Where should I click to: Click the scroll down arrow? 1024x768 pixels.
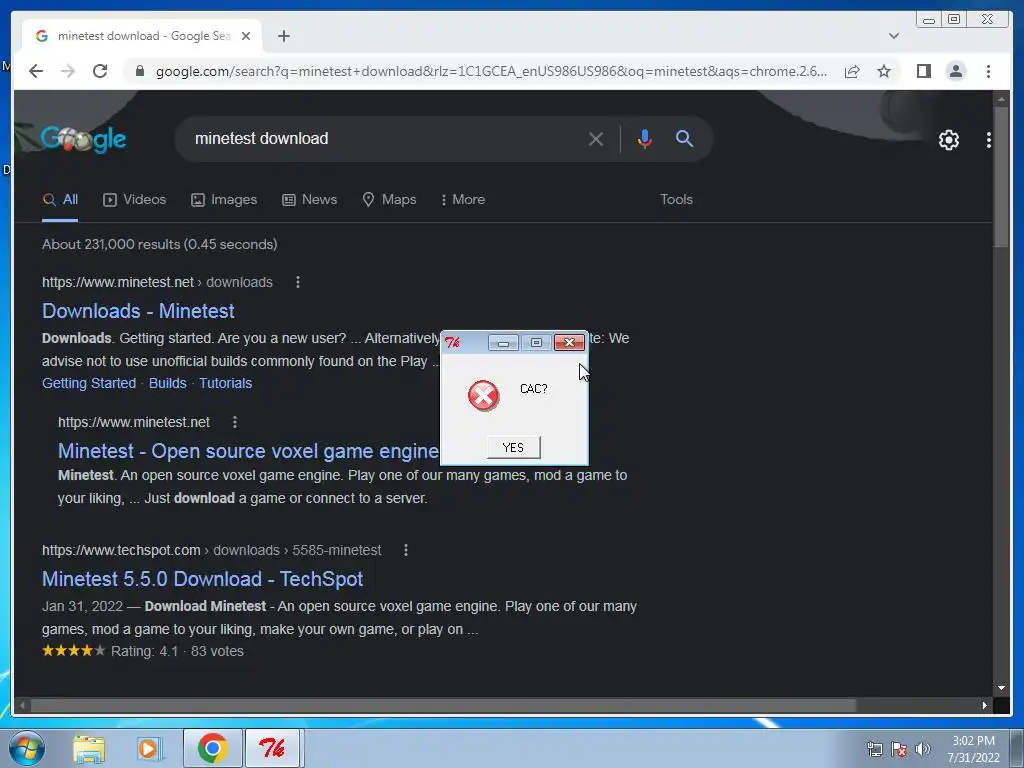1001,688
